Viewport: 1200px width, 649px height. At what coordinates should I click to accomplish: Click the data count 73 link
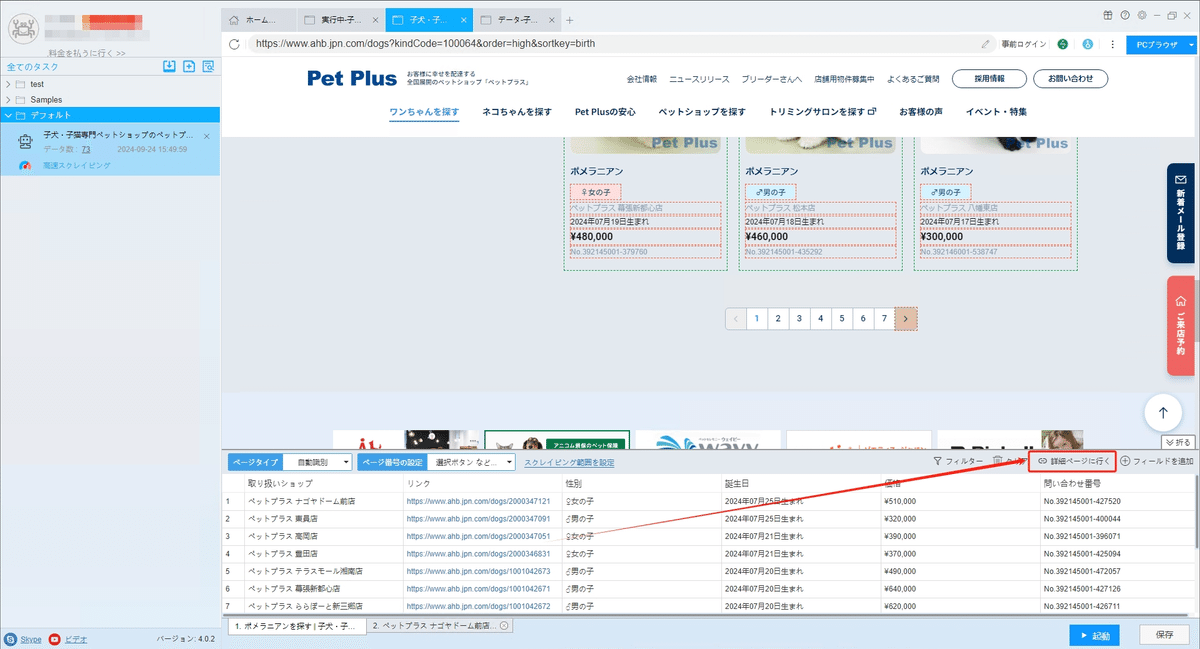pyautogui.click(x=85, y=149)
